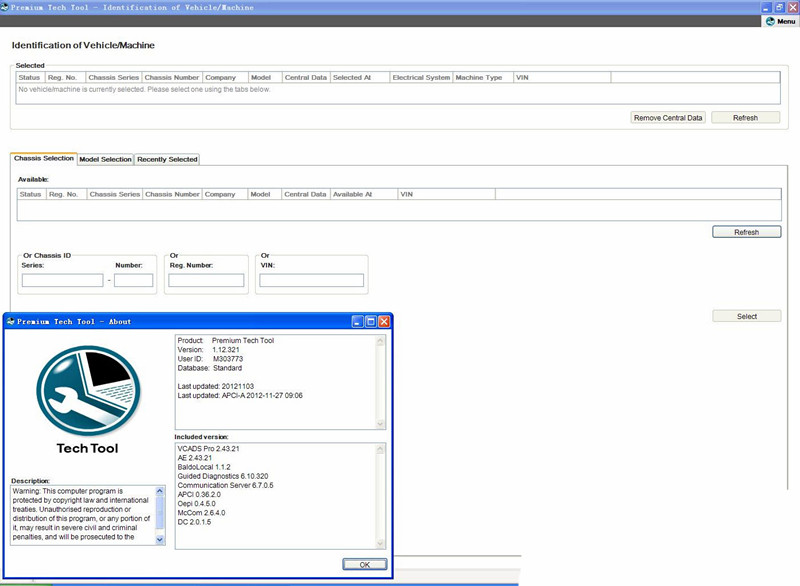Sort Selected table by Status column
The width and height of the screenshot is (800, 586).
(30, 78)
